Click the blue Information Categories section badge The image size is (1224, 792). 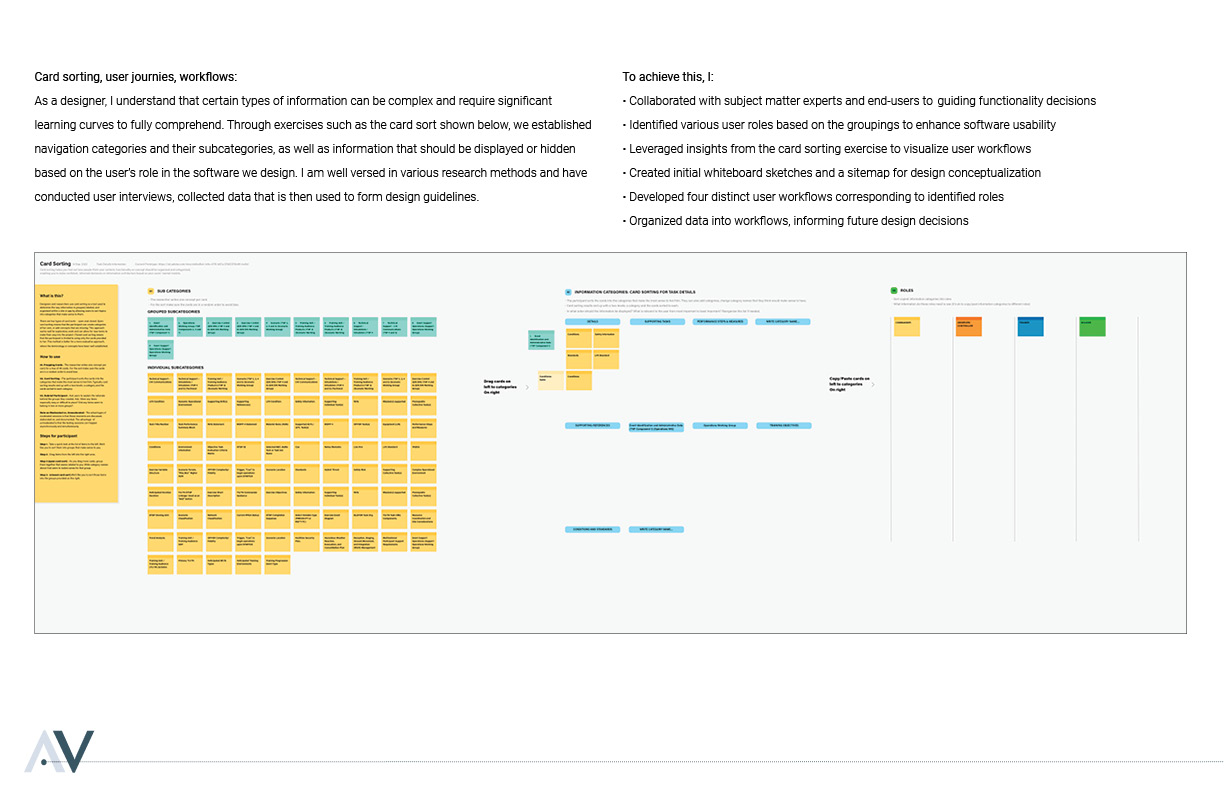tap(568, 291)
